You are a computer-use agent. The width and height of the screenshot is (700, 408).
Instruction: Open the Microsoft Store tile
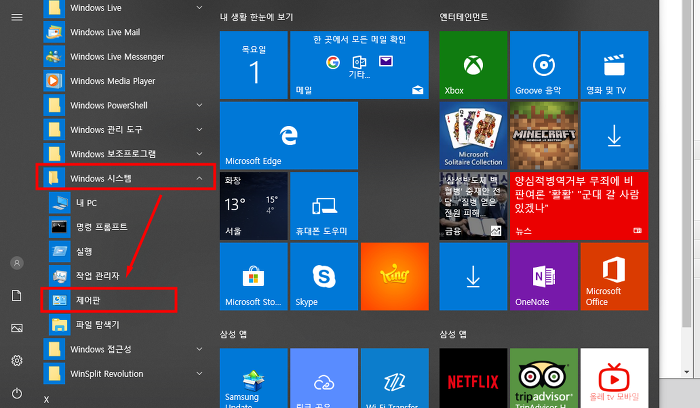pos(254,276)
